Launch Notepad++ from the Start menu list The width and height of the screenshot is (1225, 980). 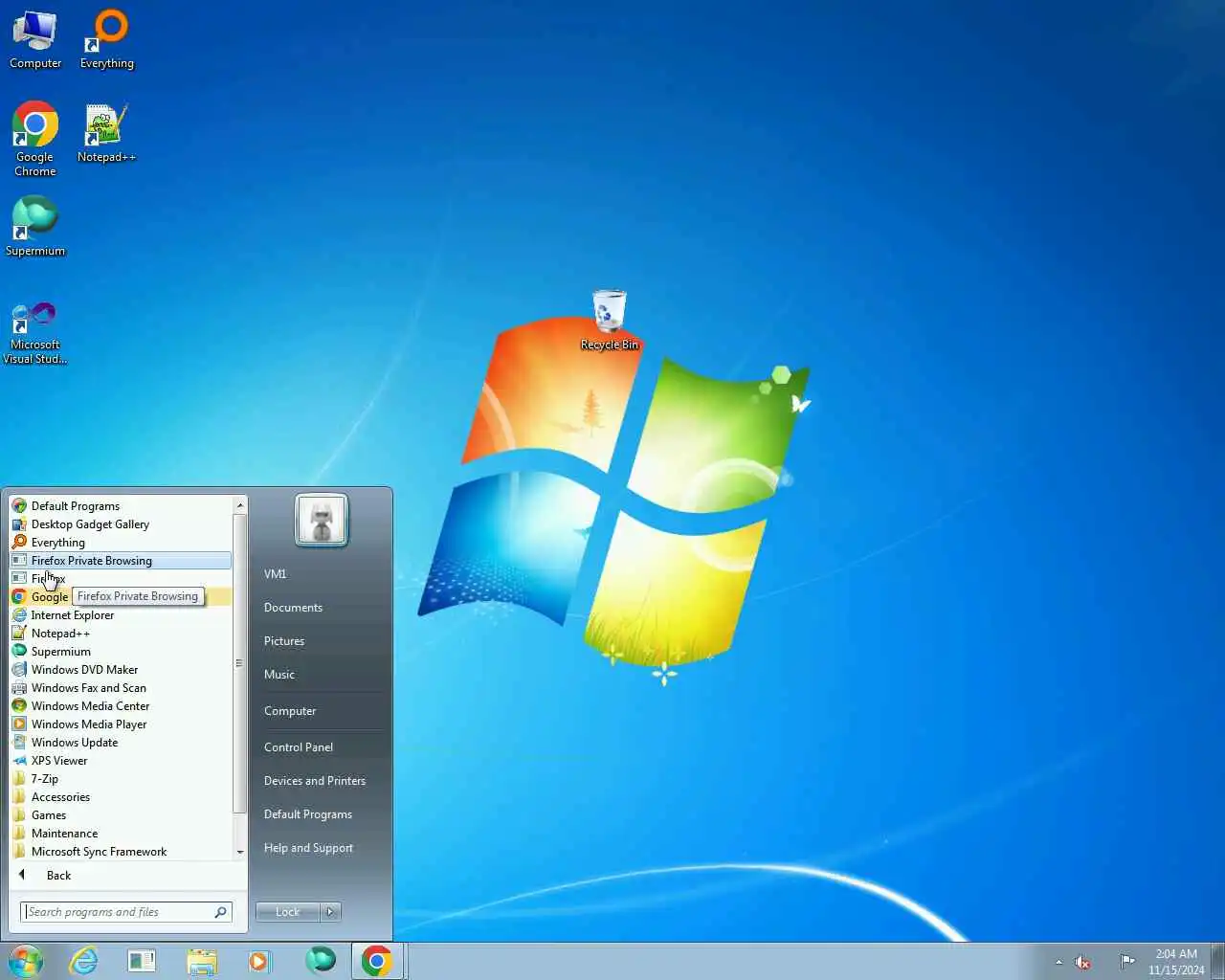tap(121, 634)
